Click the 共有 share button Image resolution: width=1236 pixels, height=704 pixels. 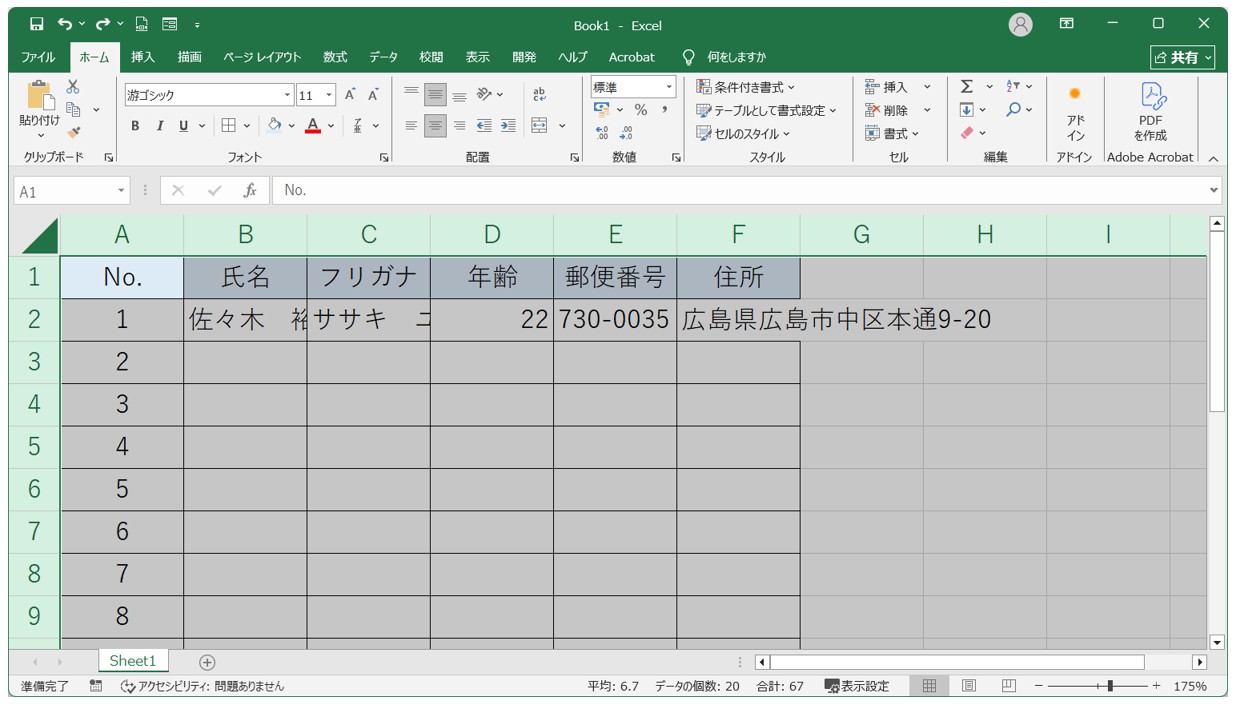[x=1183, y=57]
